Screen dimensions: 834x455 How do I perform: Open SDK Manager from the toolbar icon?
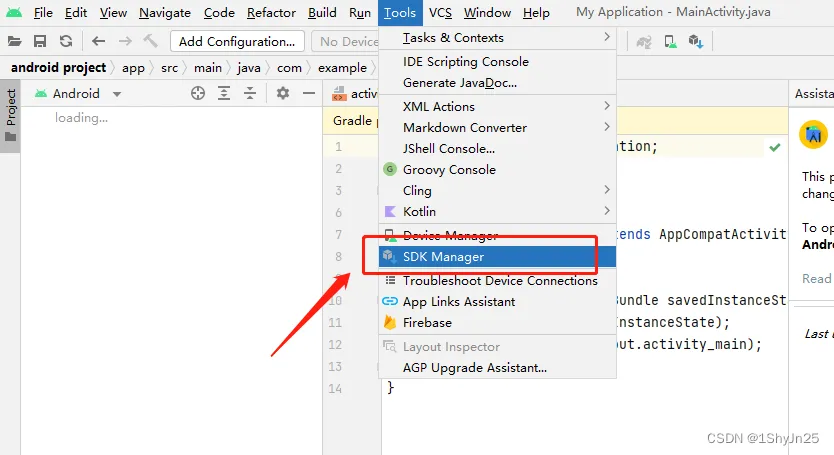[696, 42]
